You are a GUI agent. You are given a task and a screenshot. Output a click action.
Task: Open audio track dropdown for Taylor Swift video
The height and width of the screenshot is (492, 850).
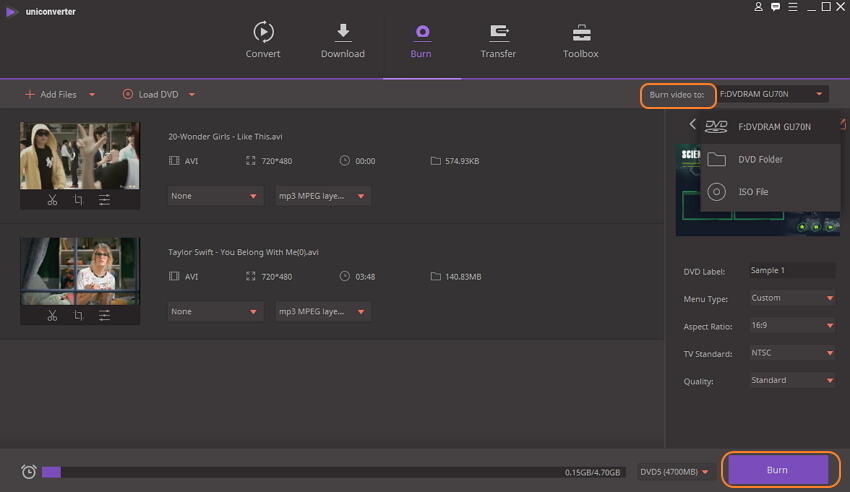click(323, 312)
